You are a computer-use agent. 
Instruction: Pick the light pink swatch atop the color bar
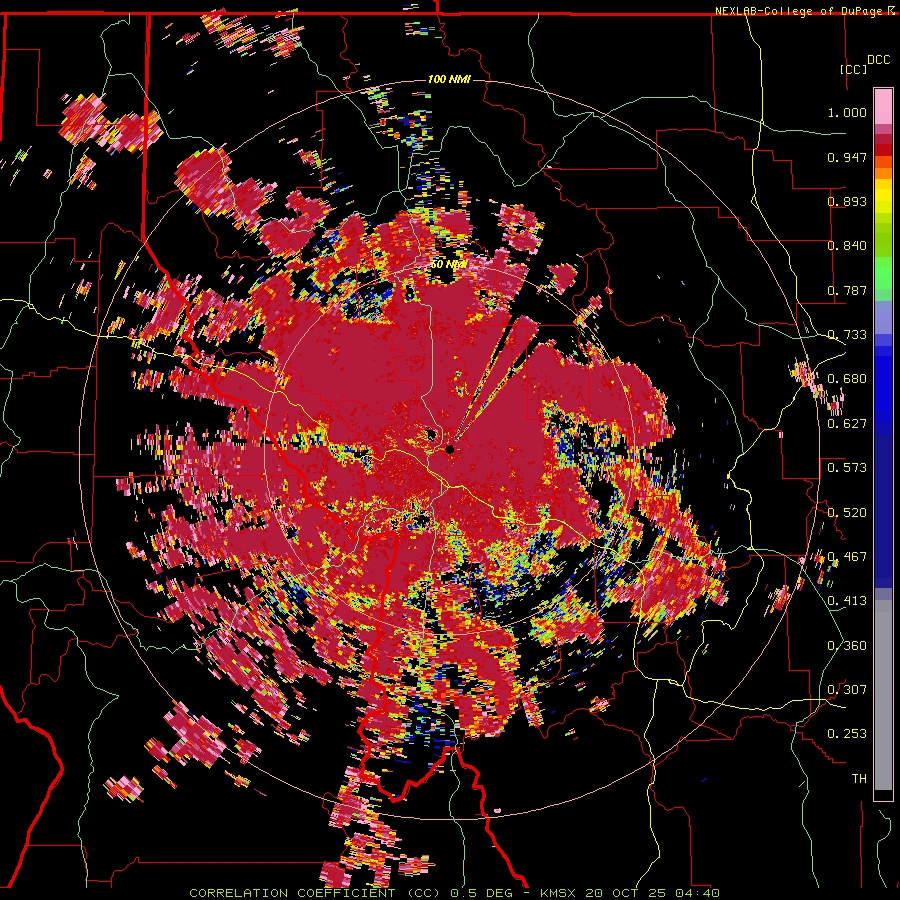point(883,106)
